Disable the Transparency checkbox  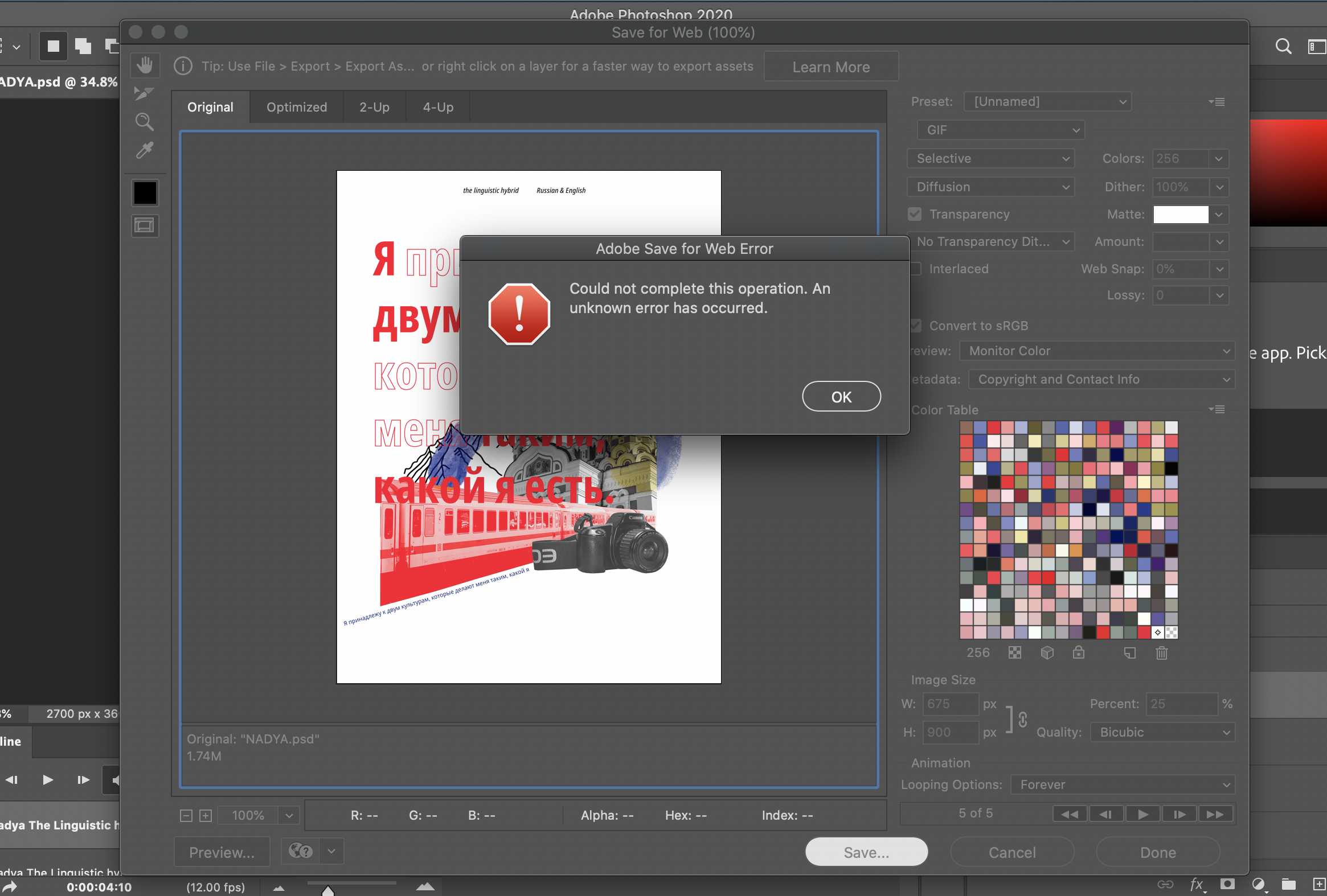tap(914, 214)
